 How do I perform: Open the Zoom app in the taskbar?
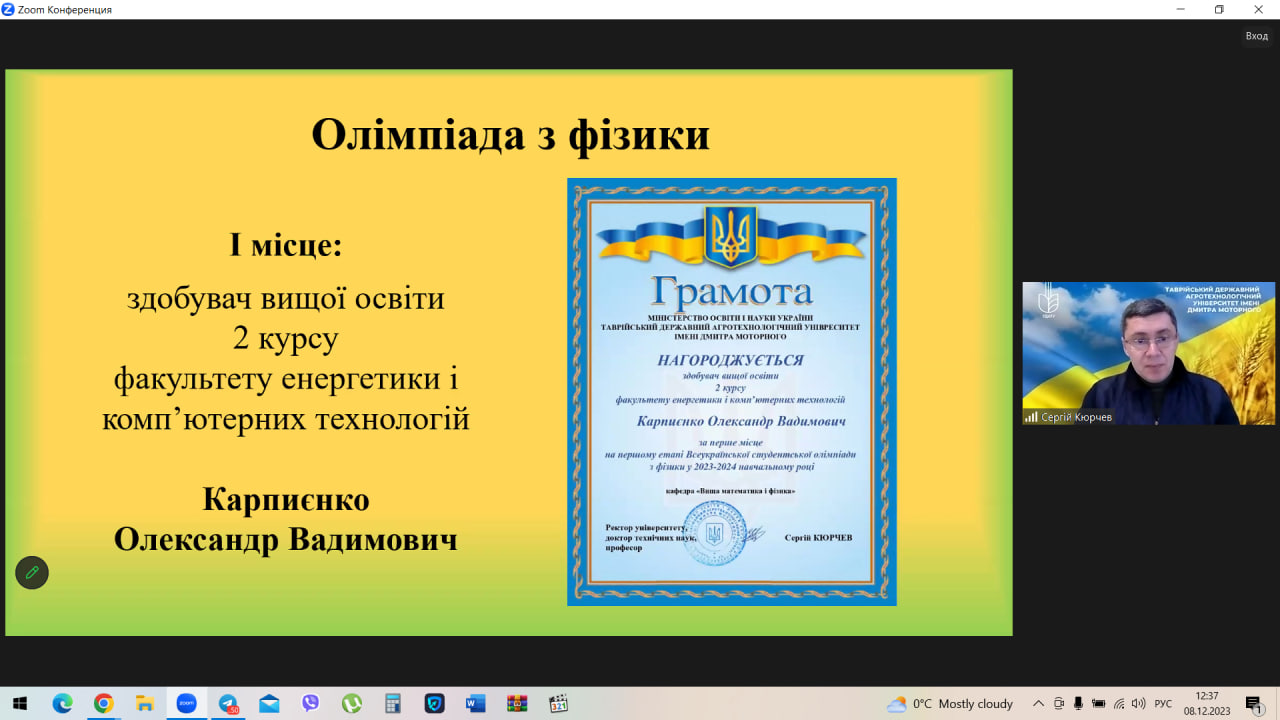click(186, 703)
